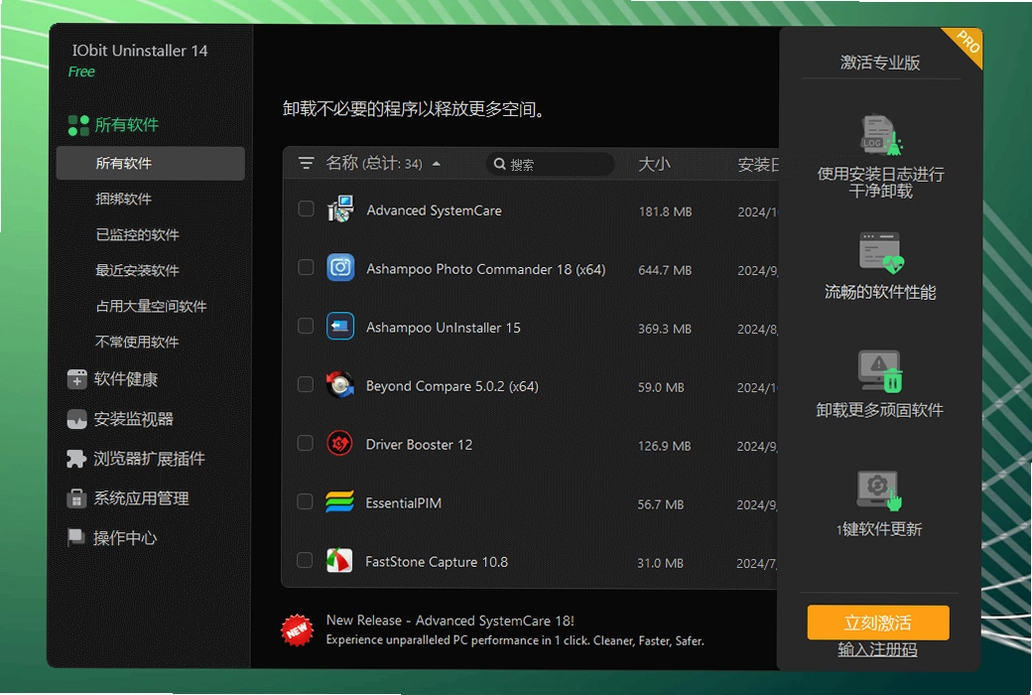Select the Driver Booster 12 name
The image size is (1032, 695).
419,444
